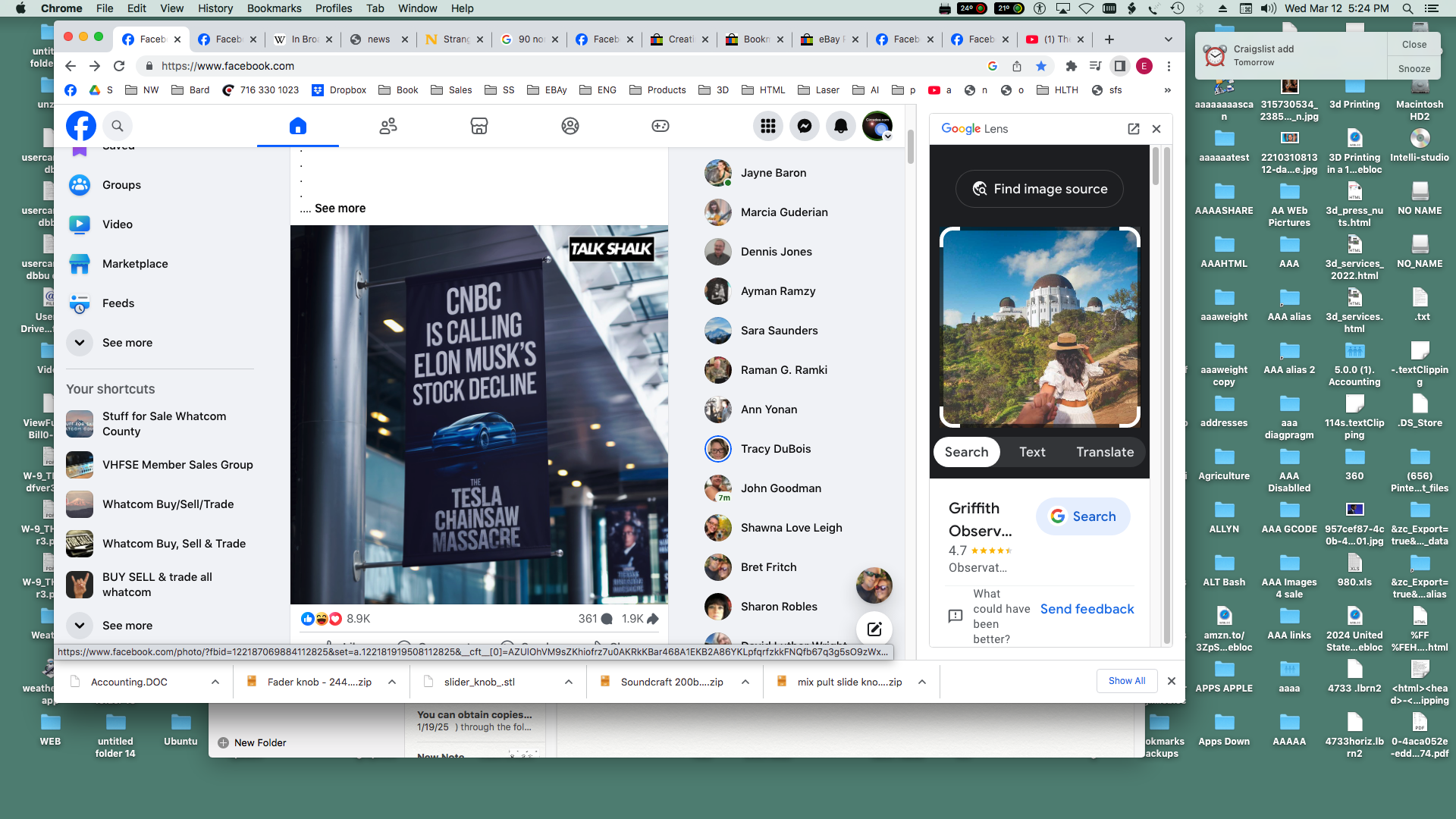
Task: Open dropdown for Accounting.DOC download
Action: pos(215,682)
